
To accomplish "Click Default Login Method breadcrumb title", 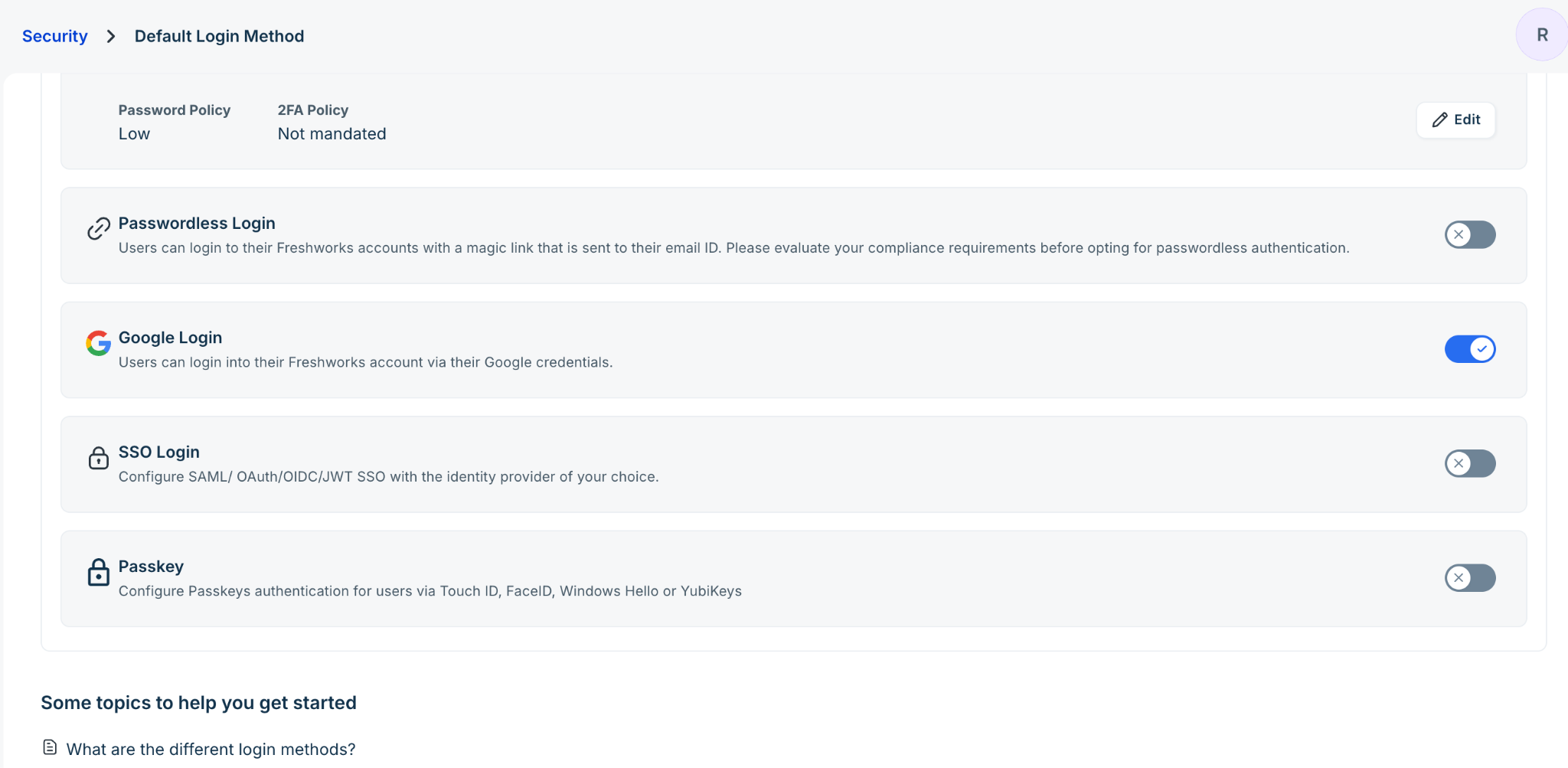I will tap(219, 36).
